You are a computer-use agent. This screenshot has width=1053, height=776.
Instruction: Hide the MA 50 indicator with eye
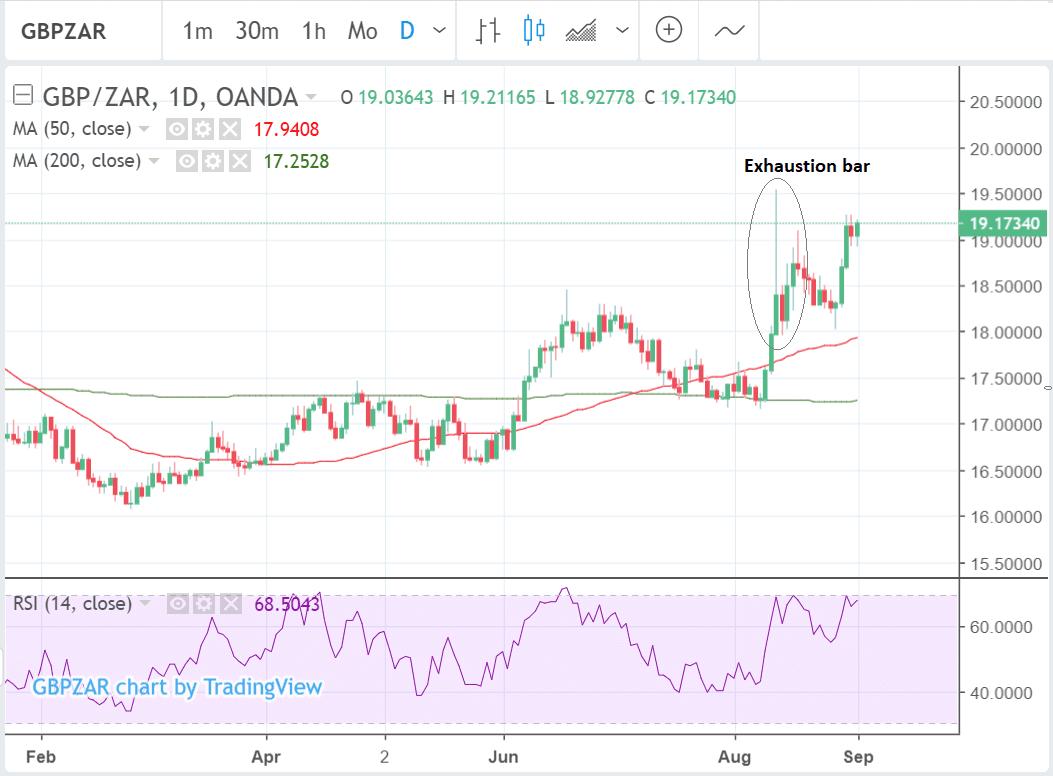177,129
